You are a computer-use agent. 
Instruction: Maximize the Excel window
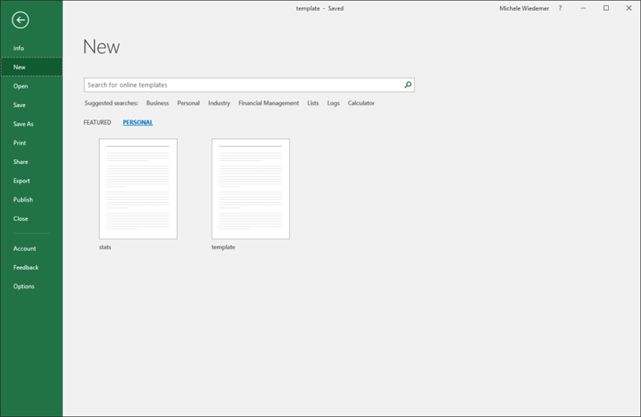606,8
